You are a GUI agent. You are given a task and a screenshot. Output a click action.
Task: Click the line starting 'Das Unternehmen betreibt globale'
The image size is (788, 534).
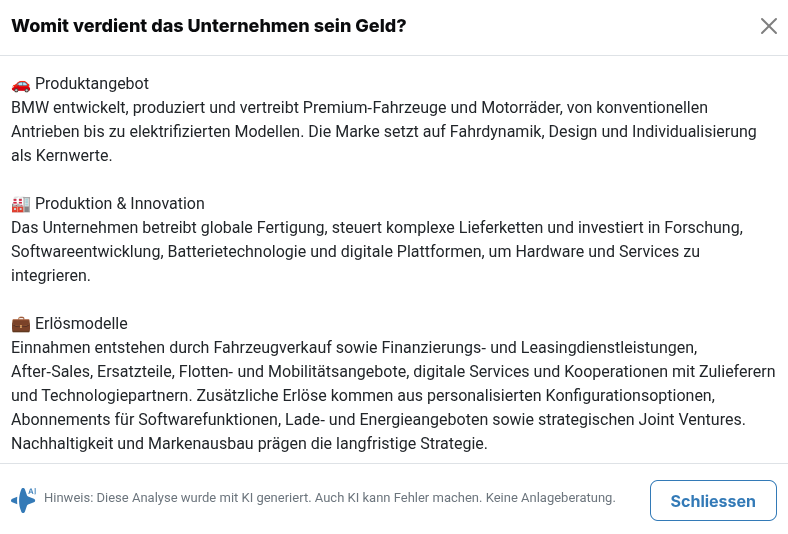(x=376, y=228)
